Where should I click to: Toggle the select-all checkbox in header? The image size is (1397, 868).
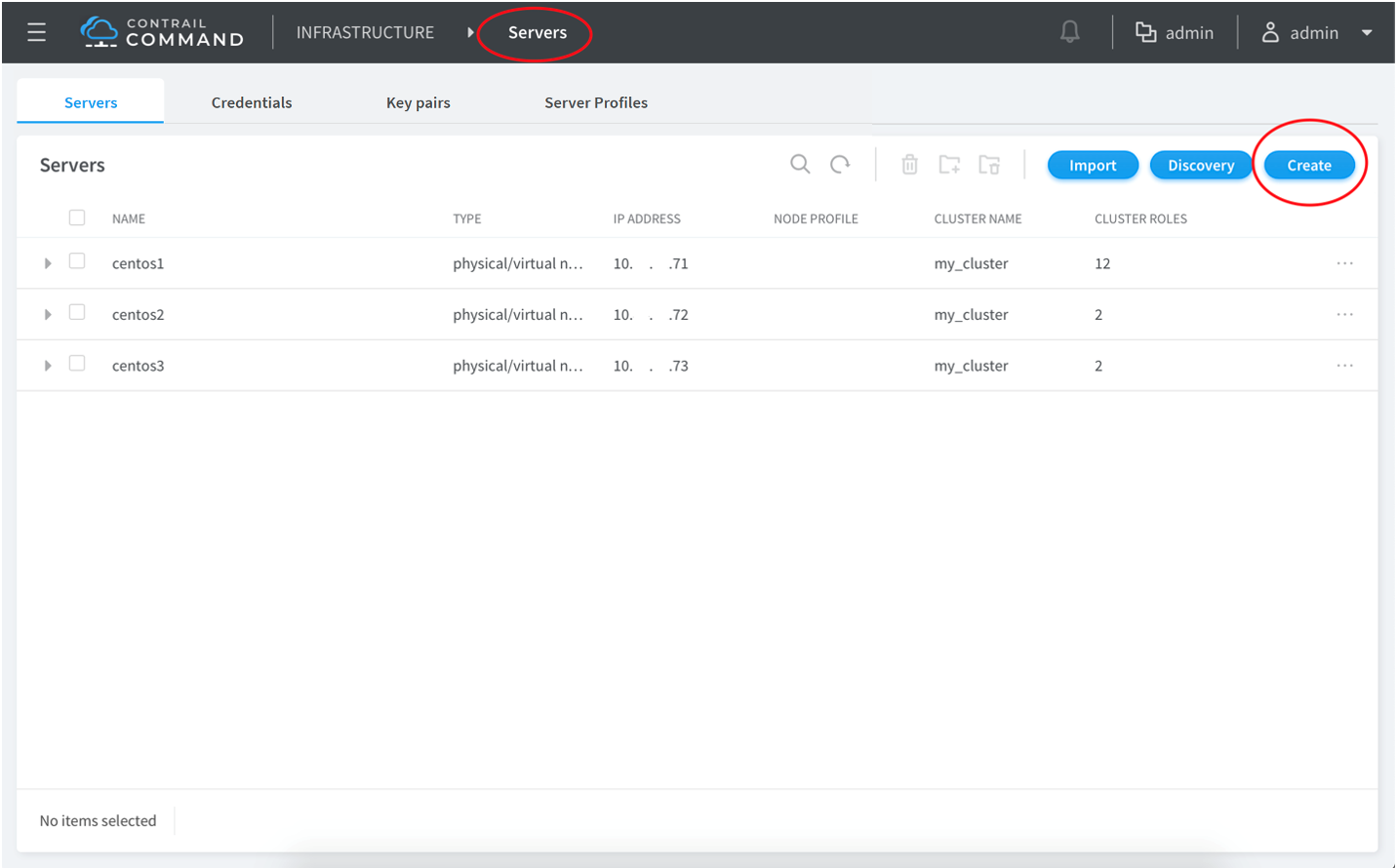click(x=77, y=217)
